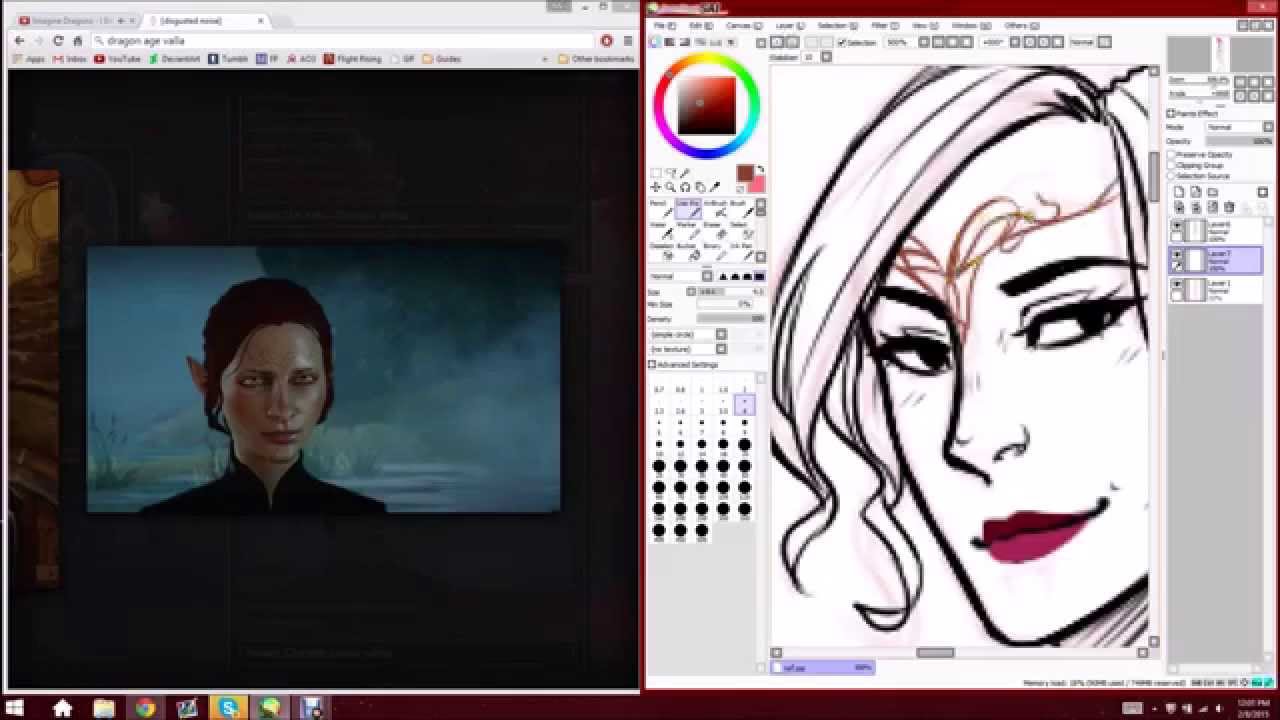Pick the rotate view tool
1280x720 pixels.
click(686, 187)
